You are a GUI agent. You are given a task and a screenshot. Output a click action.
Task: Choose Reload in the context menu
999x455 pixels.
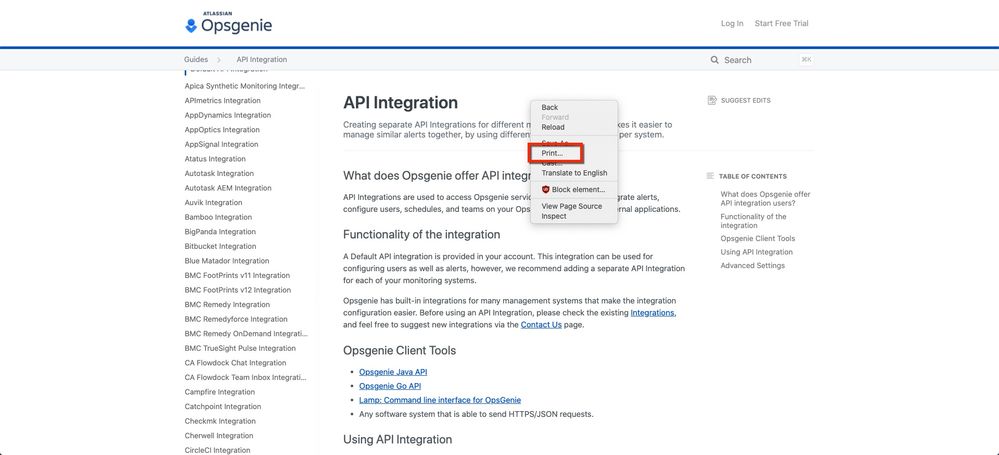click(x=553, y=127)
